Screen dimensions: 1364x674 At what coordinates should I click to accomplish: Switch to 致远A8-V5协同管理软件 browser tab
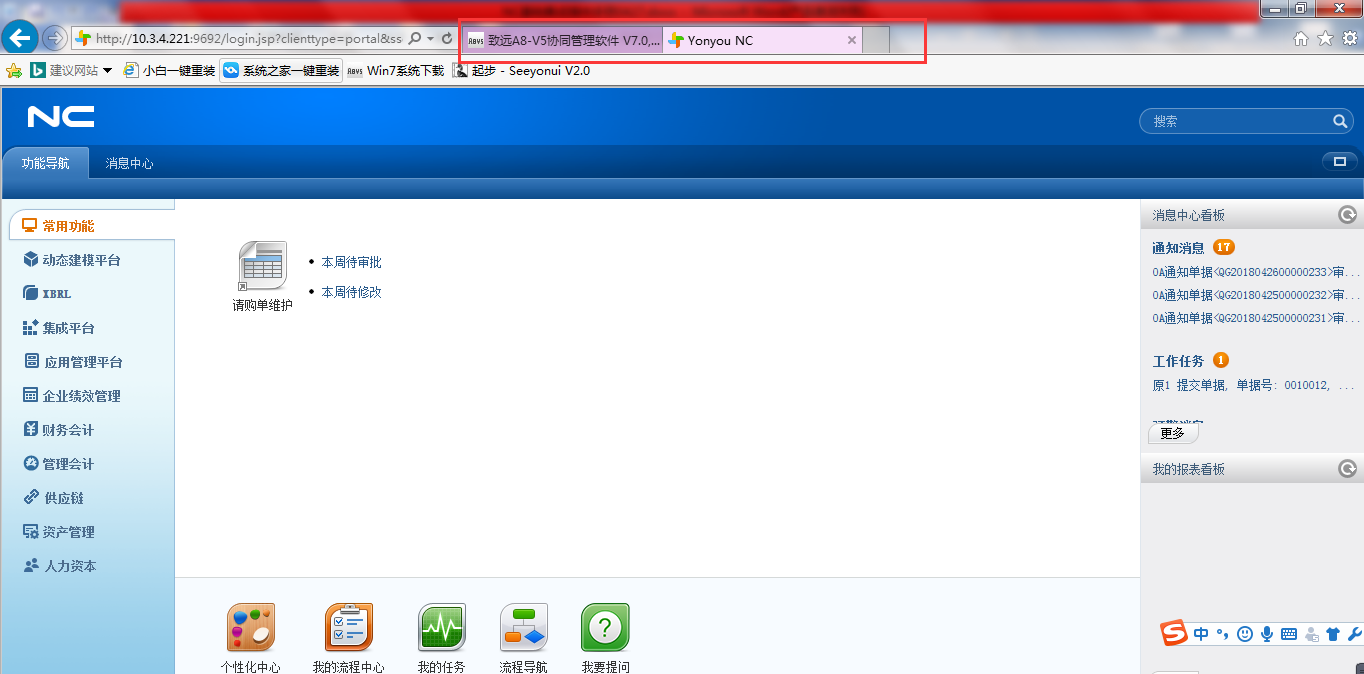click(563, 40)
